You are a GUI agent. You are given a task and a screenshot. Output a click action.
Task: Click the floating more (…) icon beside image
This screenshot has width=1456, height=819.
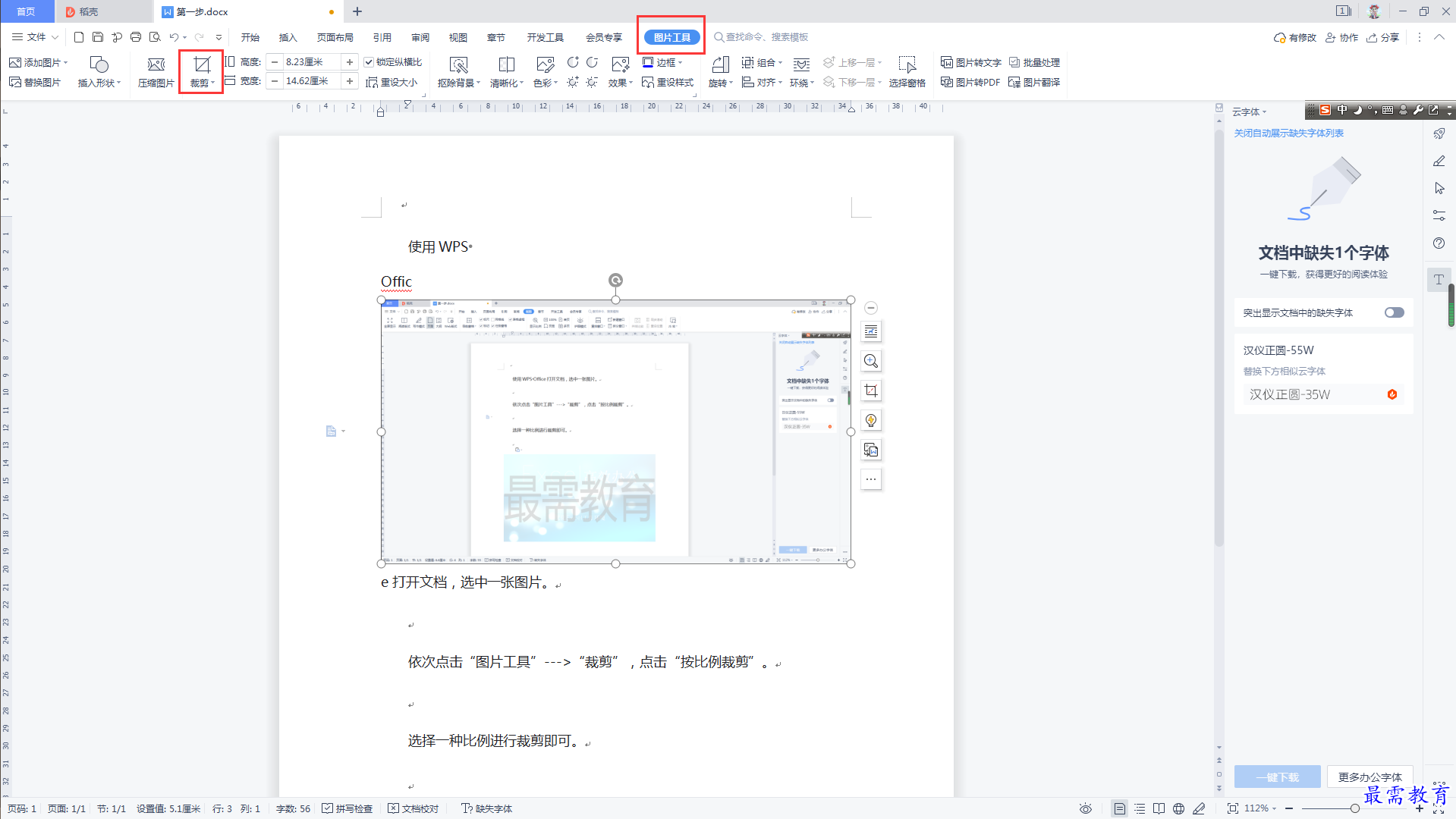coord(871,479)
